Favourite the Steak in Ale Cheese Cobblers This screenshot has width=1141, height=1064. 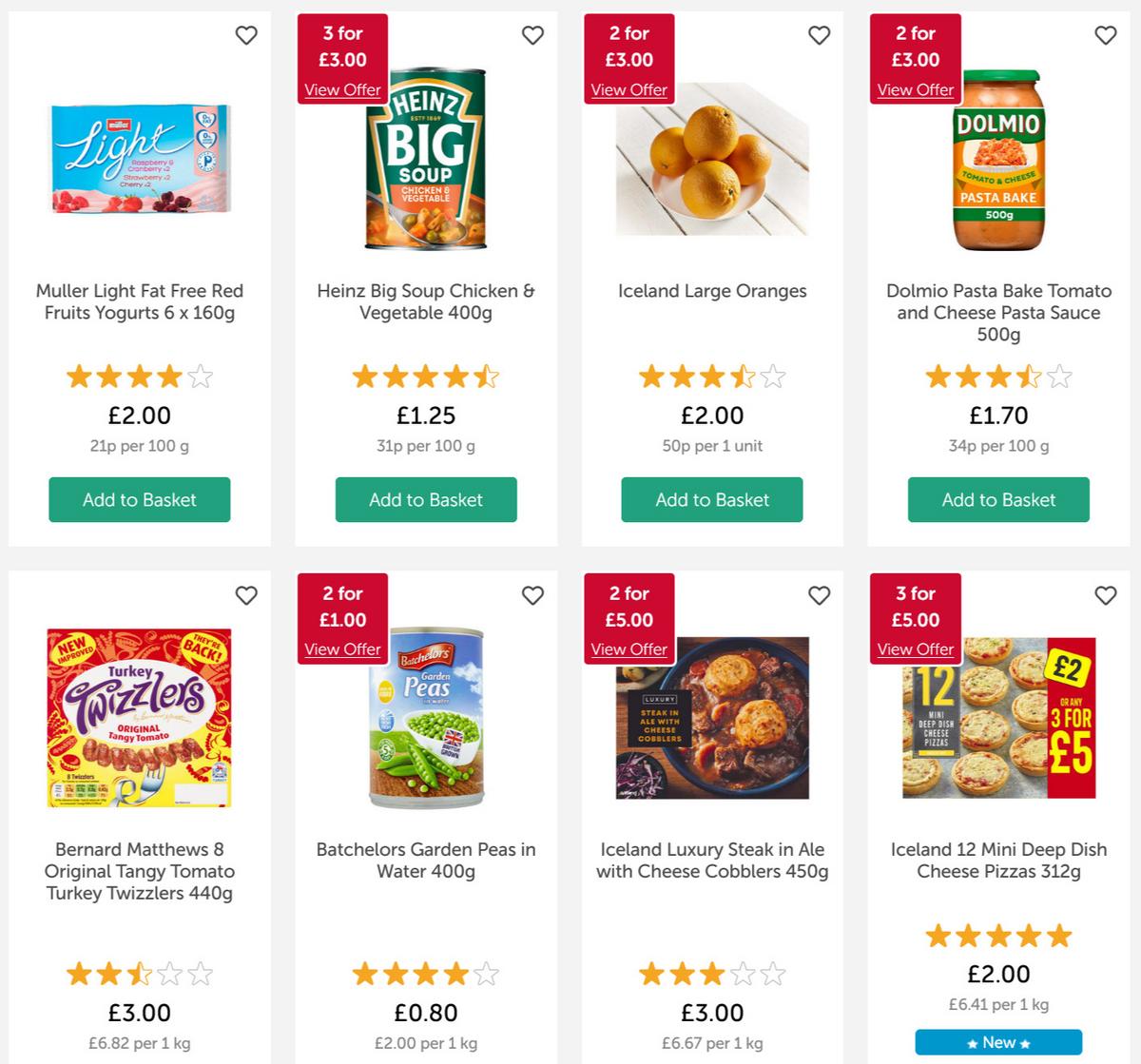819,595
